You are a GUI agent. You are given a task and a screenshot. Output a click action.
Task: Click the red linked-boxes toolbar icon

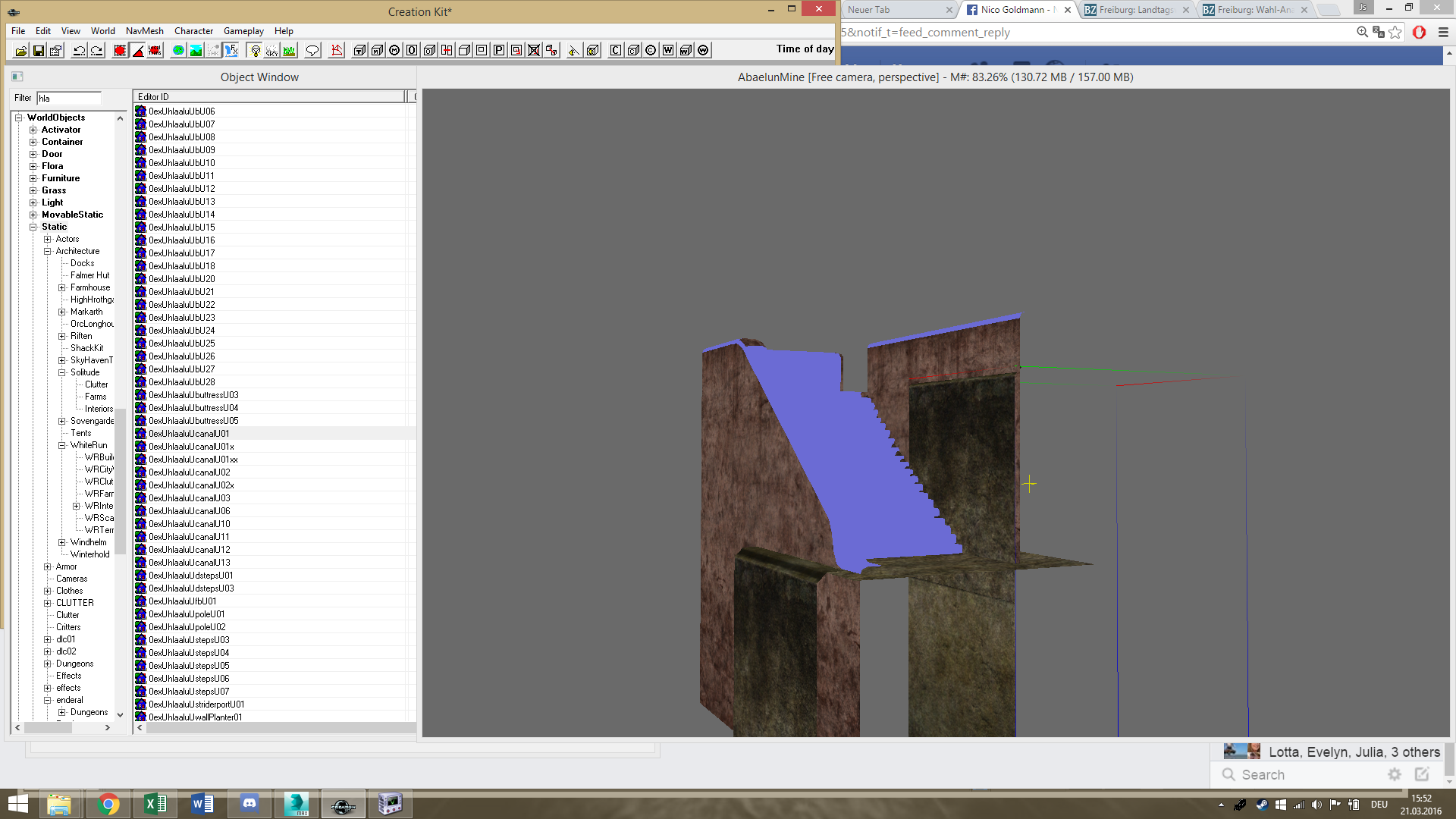[551, 51]
